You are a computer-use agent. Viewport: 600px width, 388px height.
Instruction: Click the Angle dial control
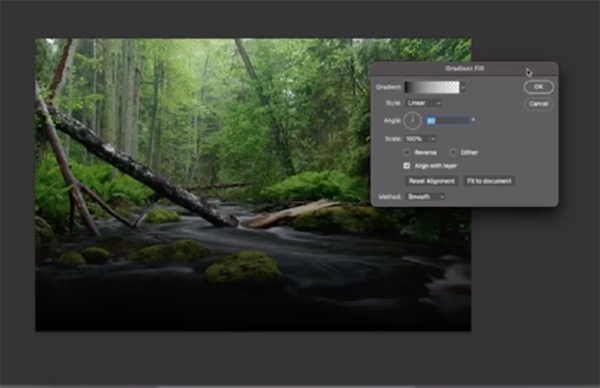(412, 121)
